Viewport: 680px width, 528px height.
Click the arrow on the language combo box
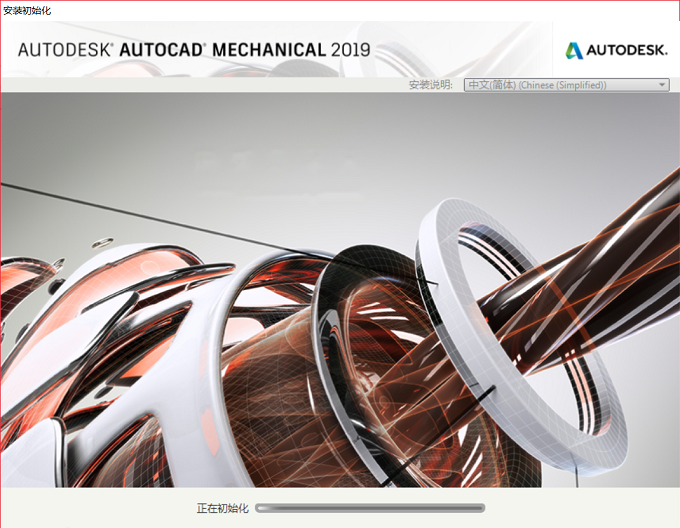click(662, 85)
